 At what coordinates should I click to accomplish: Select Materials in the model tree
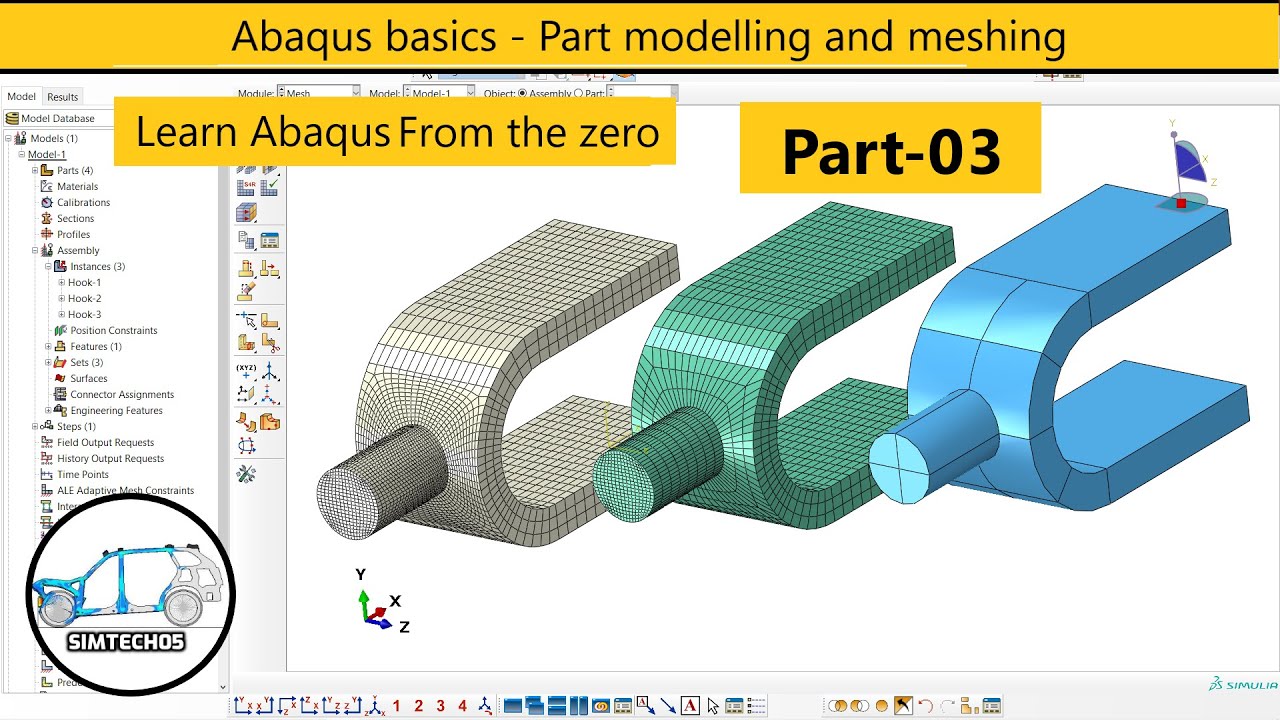(x=77, y=186)
